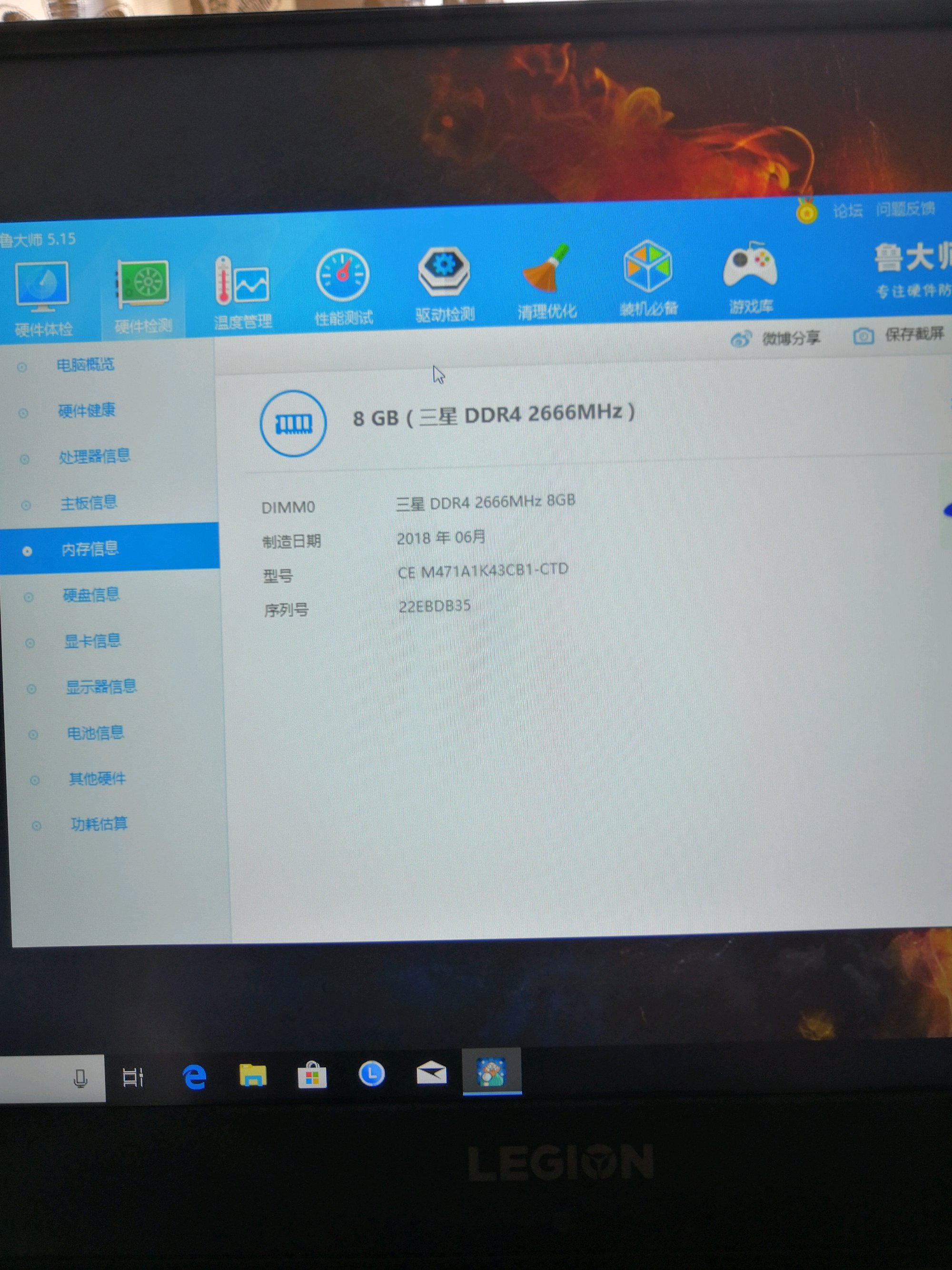Open the blue clock app on taskbar

371,1074
